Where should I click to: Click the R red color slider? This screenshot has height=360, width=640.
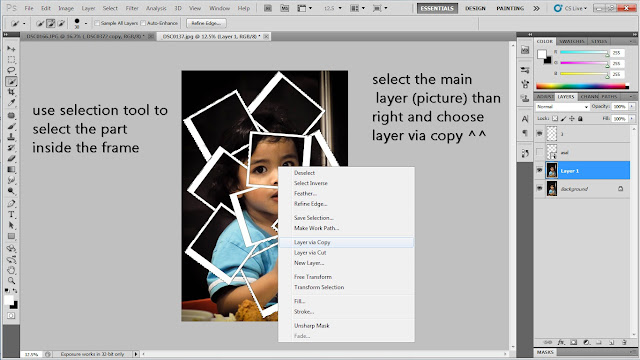click(584, 52)
